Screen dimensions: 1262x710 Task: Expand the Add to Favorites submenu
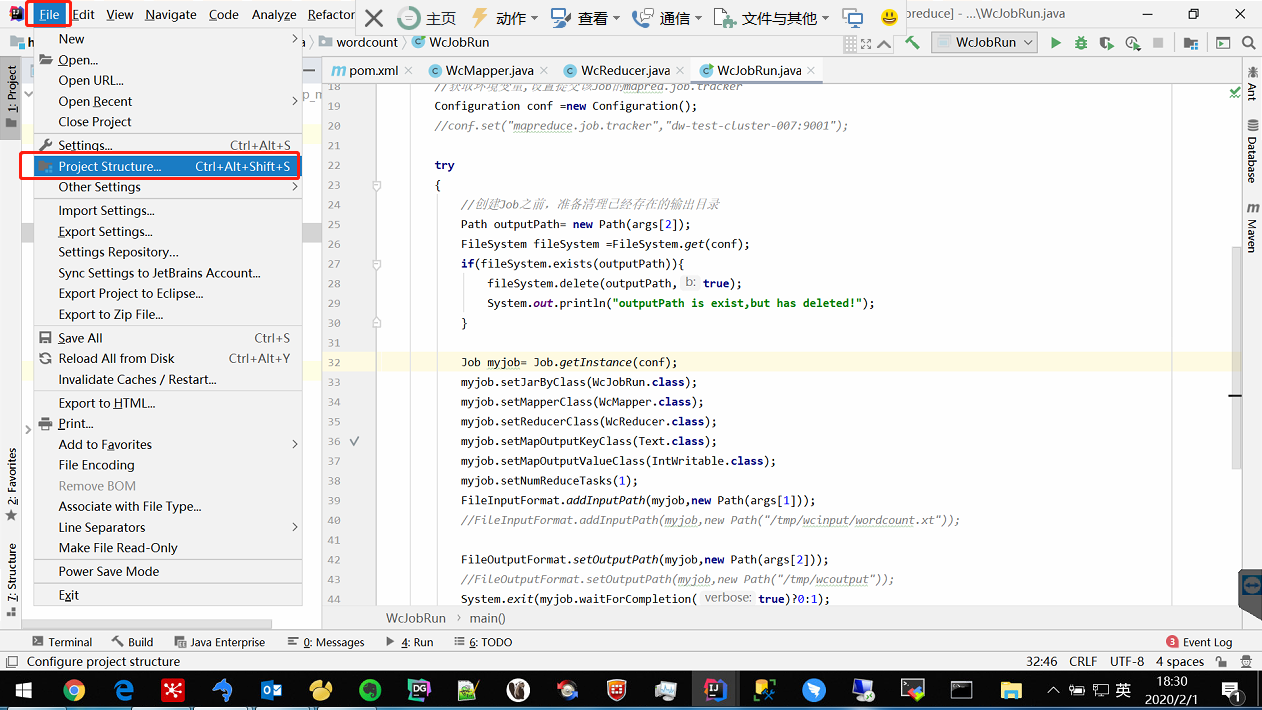[167, 444]
